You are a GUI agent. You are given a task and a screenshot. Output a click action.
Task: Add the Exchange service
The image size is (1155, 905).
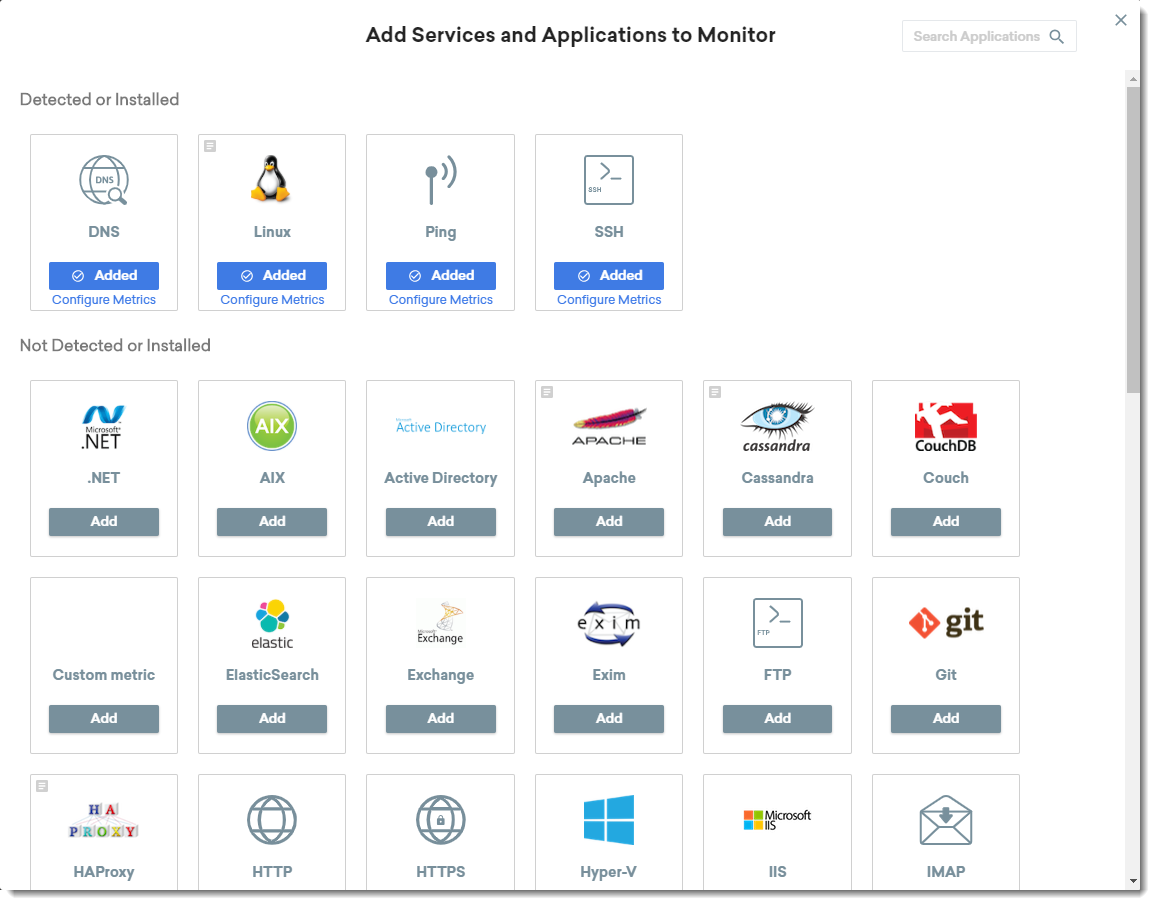(x=440, y=719)
